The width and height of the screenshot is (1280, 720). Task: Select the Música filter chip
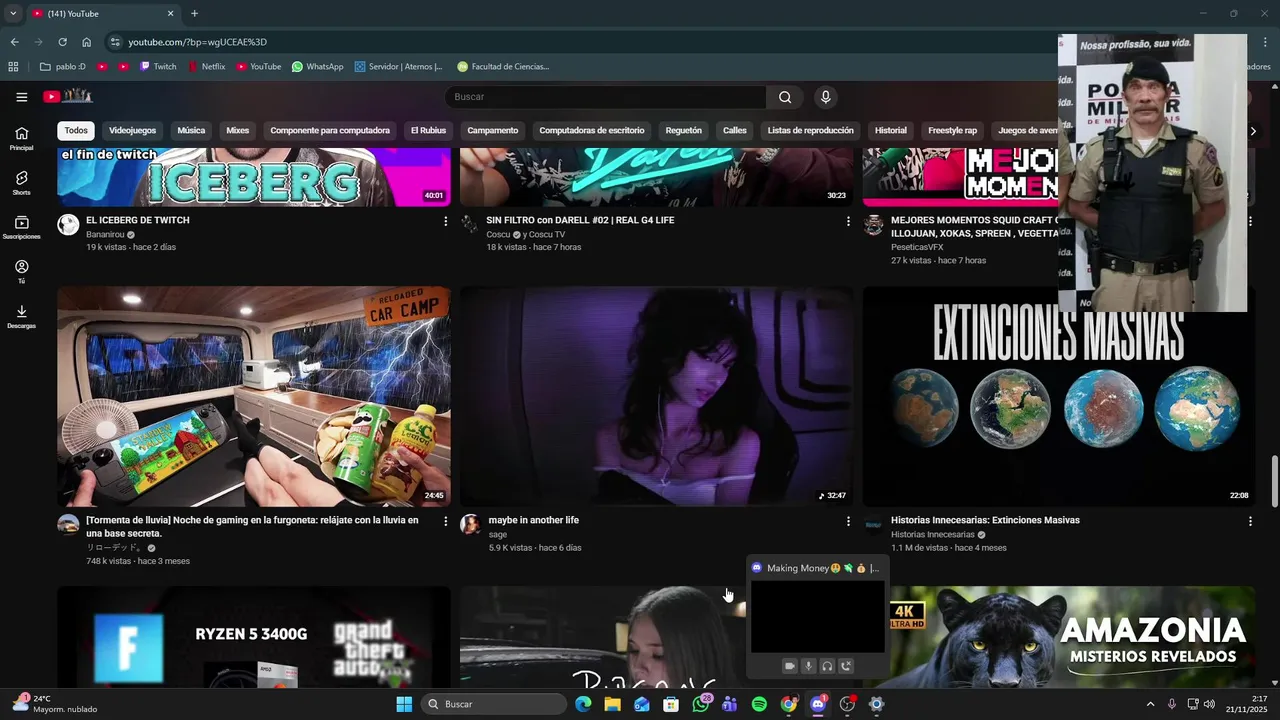pyautogui.click(x=191, y=131)
